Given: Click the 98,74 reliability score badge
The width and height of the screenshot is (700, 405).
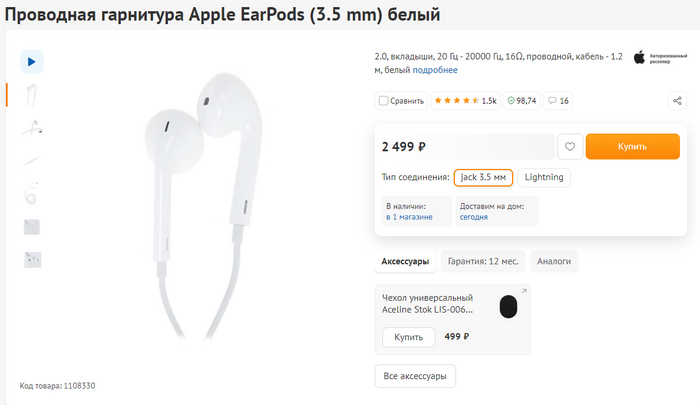Looking at the screenshot, I should tap(521, 101).
